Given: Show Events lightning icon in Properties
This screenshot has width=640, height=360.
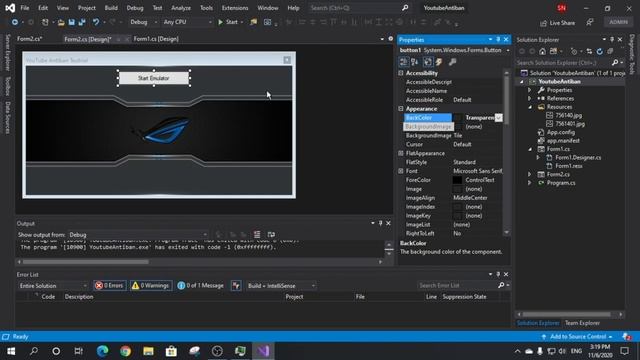Looking at the screenshot, I should 439,62.
